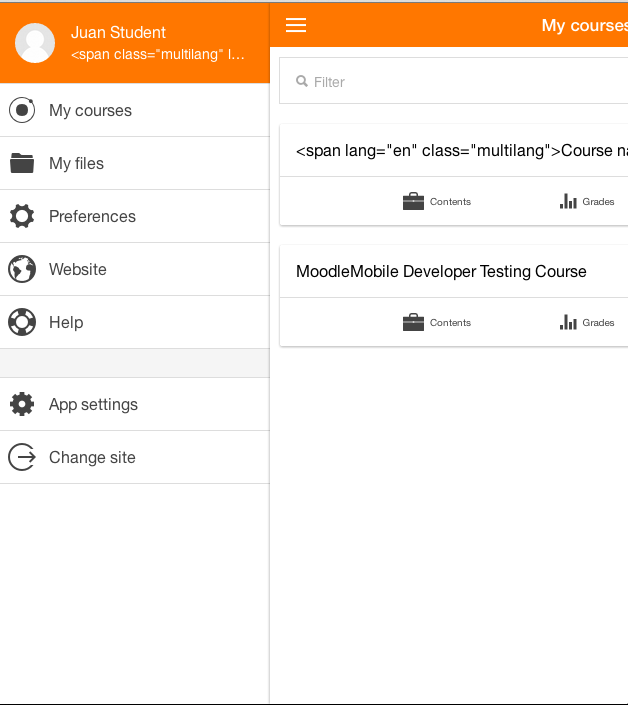628x705 pixels.
Task: Click the My files folder icon
Action: click(22, 163)
